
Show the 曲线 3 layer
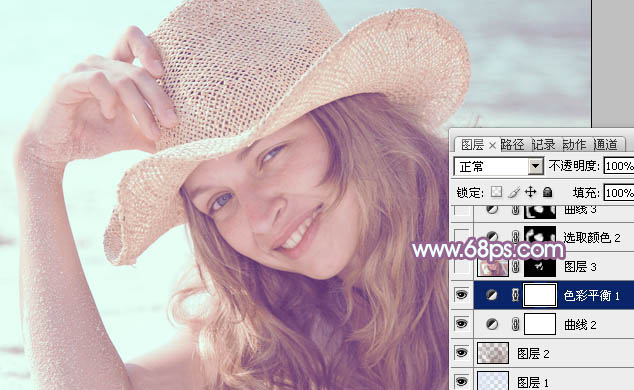[461, 210]
